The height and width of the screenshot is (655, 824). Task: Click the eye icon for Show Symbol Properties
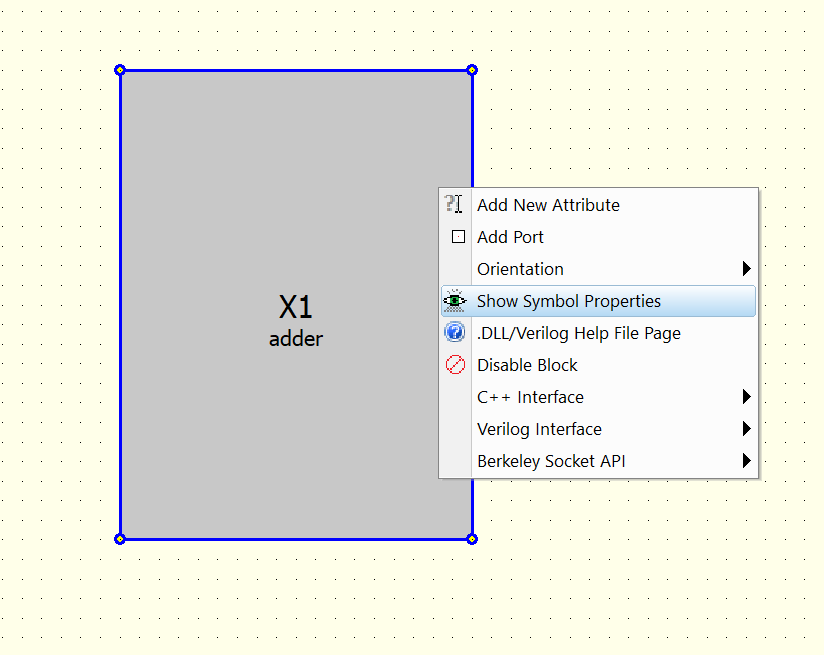(455, 301)
